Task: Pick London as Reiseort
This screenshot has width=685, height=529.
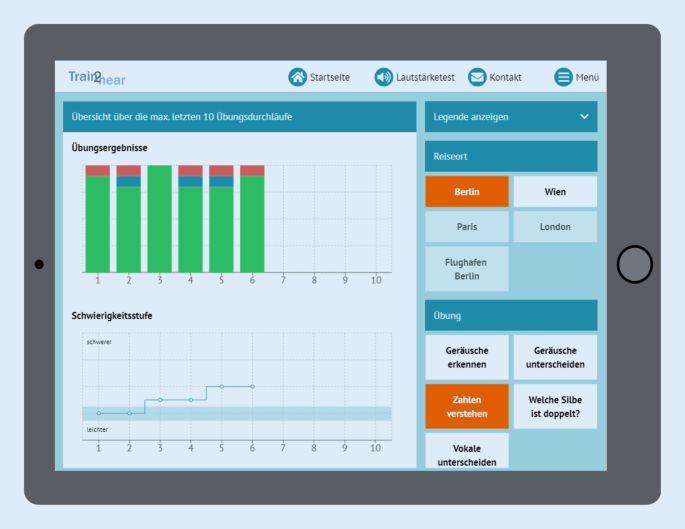Action: pos(555,226)
